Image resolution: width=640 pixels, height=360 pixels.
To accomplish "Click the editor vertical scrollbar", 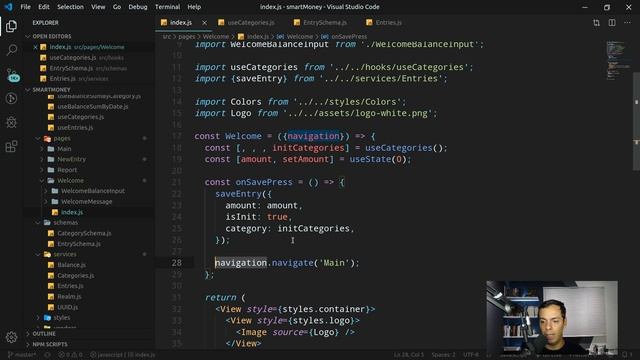I will coord(636,121).
